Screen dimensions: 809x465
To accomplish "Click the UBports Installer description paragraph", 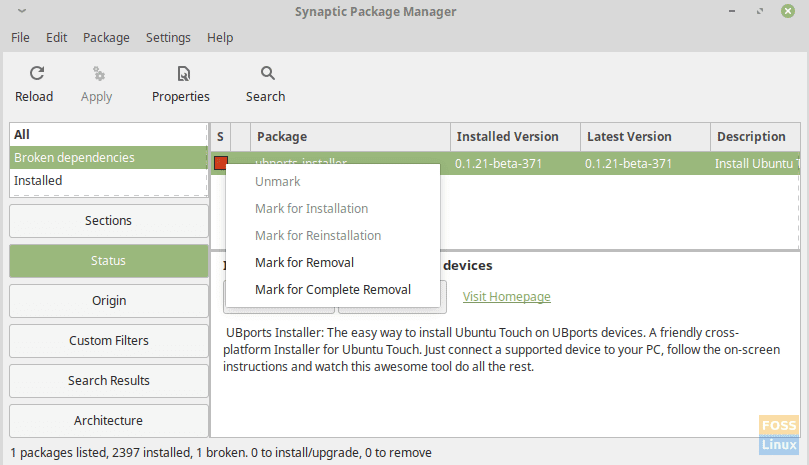I will (501, 349).
